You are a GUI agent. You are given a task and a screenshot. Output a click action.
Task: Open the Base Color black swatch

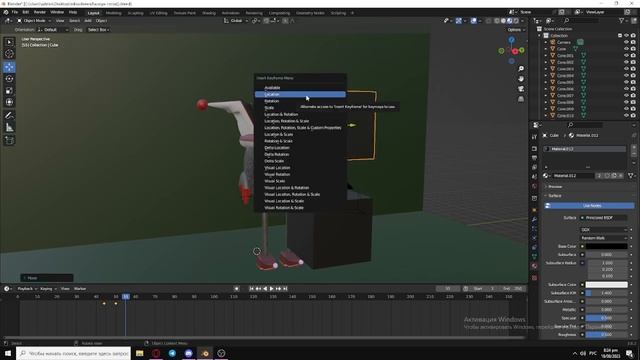point(607,247)
